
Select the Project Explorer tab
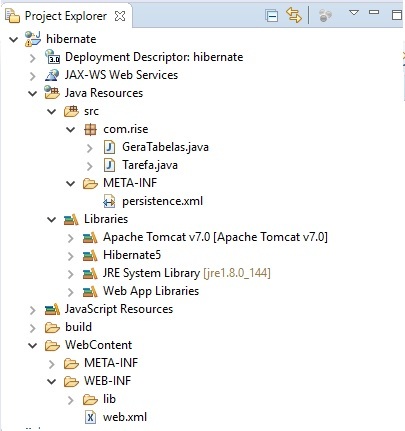66,16
